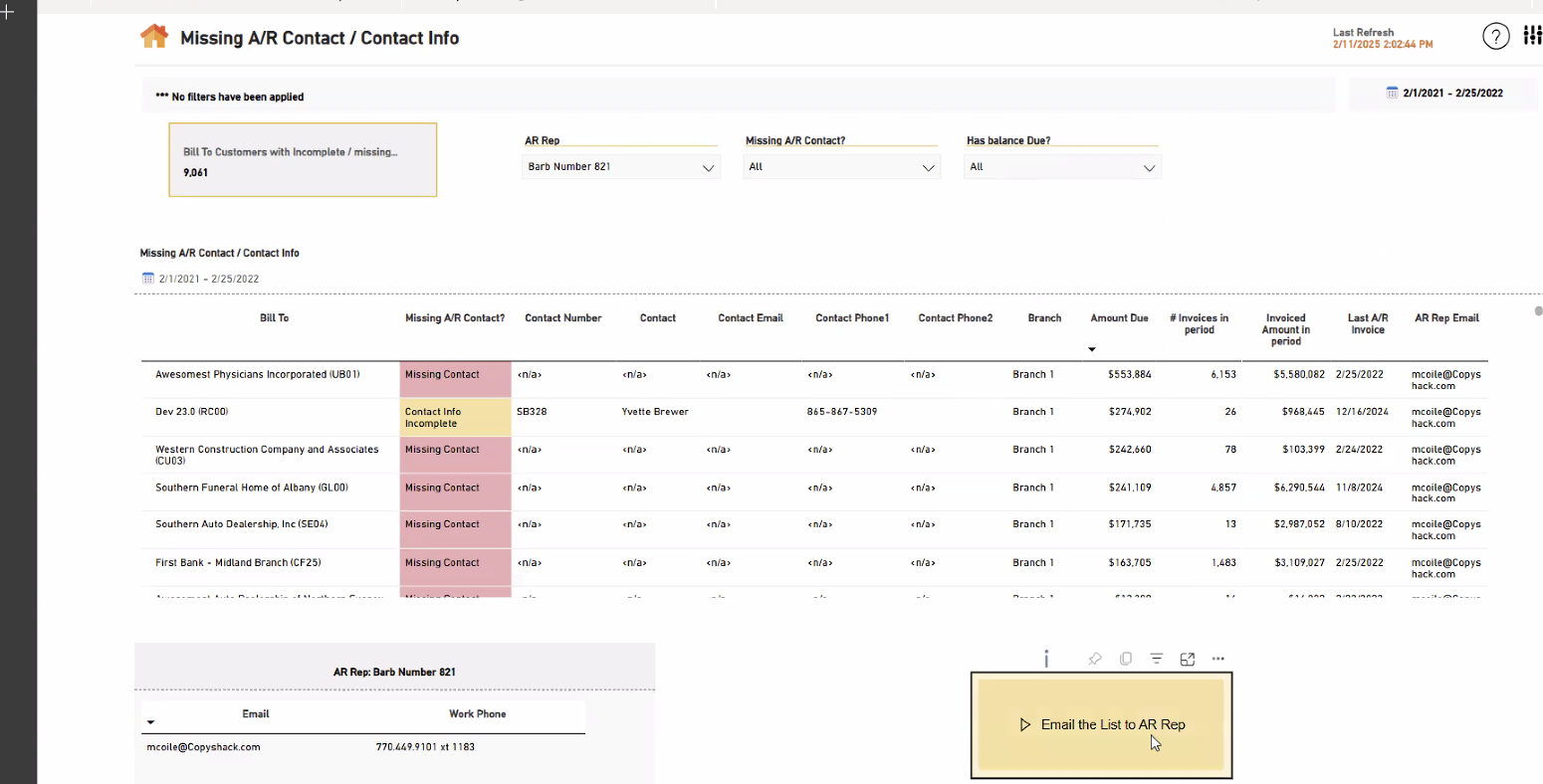The image size is (1543, 784).
Task: Click work phone 770.449.9101 xt 1183
Action: (425, 747)
